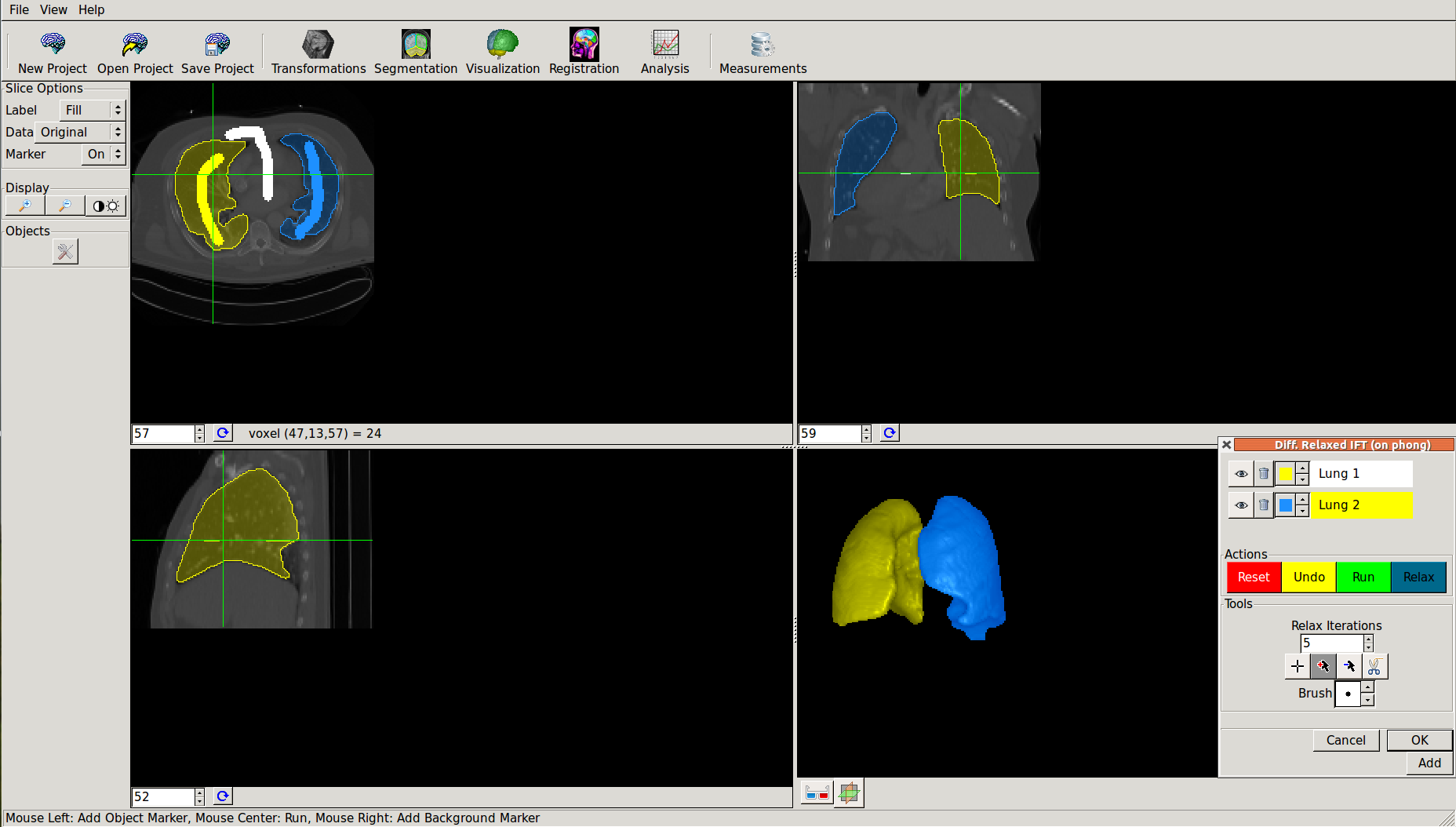Toggle visibility of Lung 1
The width and height of the screenshot is (1456, 827).
point(1241,474)
